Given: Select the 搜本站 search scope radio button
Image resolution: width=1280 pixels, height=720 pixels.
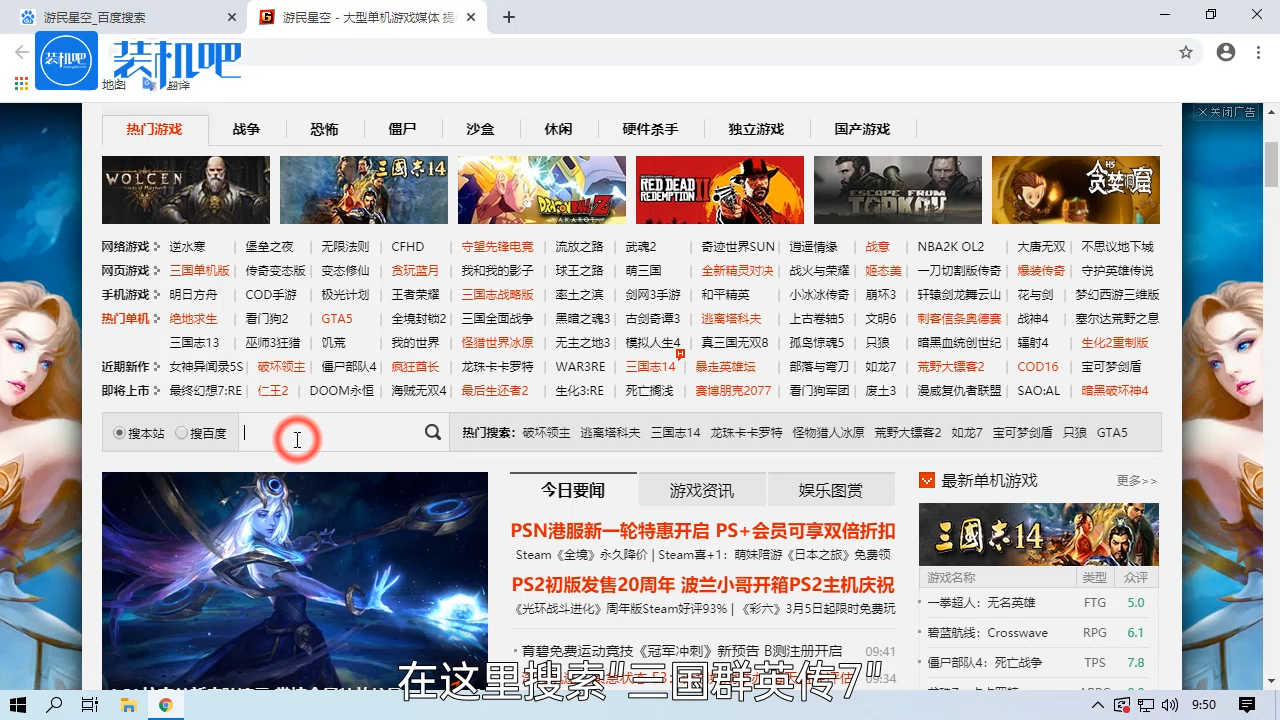Looking at the screenshot, I should pos(118,432).
